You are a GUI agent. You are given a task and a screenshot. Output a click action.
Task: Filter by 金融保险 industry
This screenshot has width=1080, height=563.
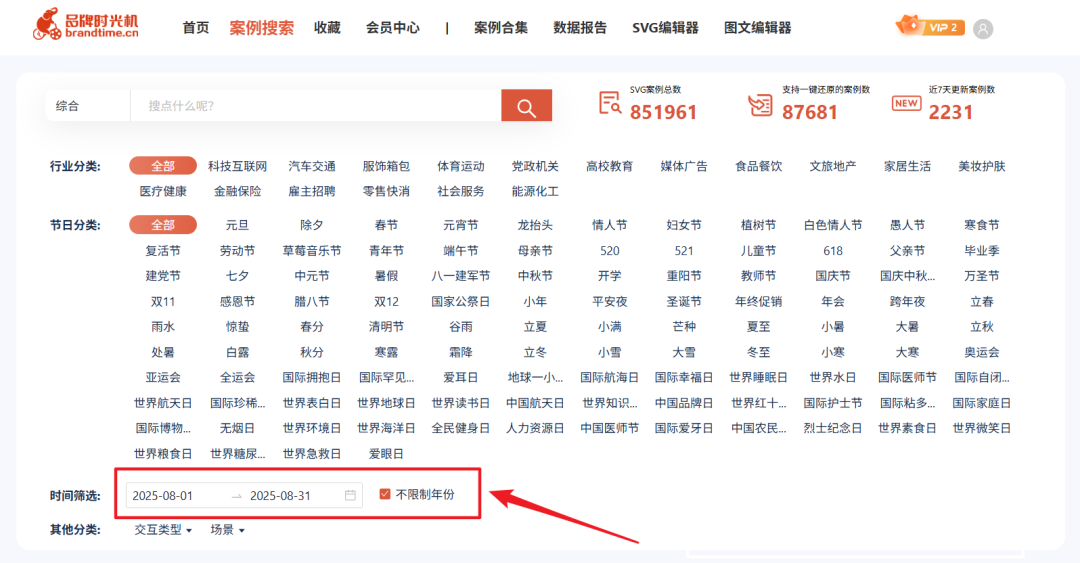[238, 192]
